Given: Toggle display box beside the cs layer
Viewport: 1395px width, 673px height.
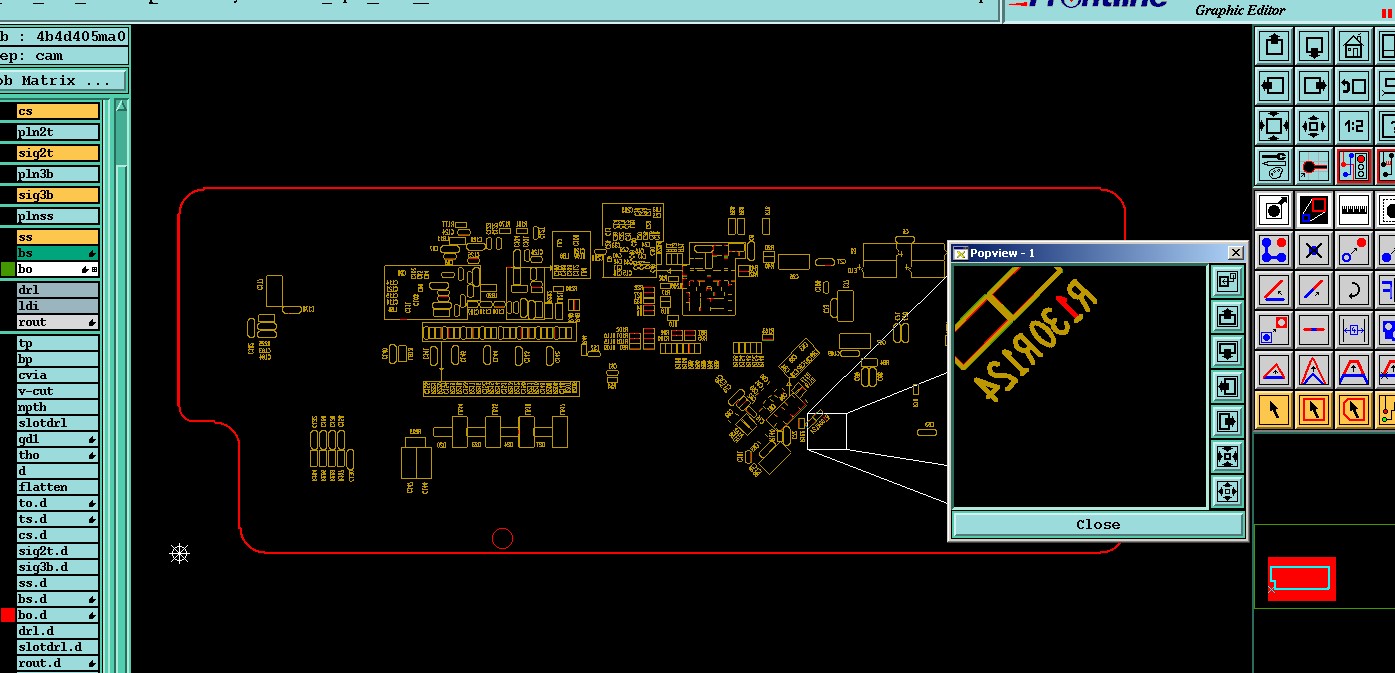Looking at the screenshot, I should (8, 111).
